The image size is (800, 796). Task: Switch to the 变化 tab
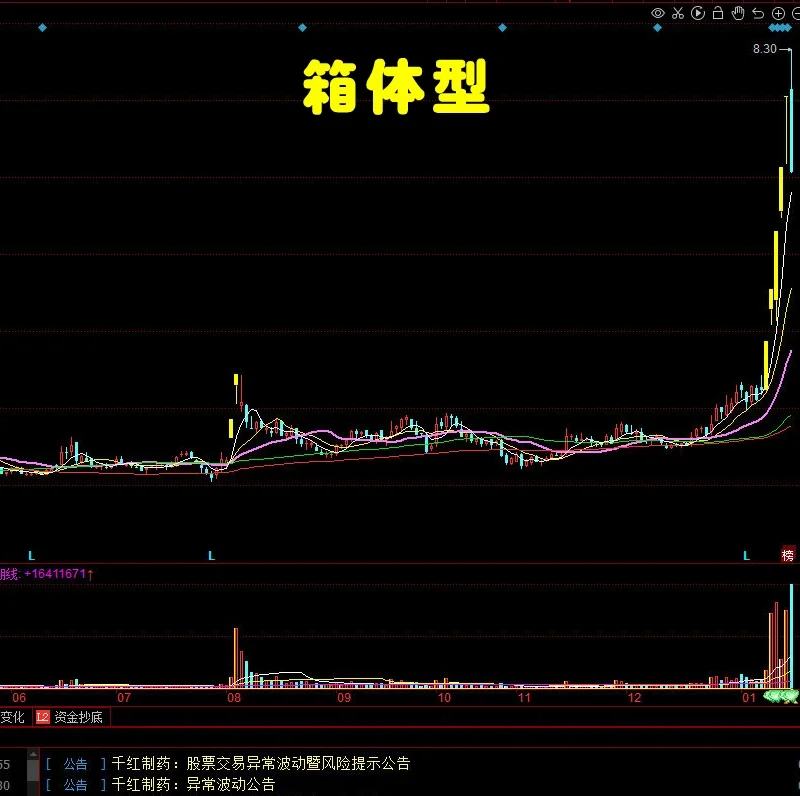(x=12, y=717)
